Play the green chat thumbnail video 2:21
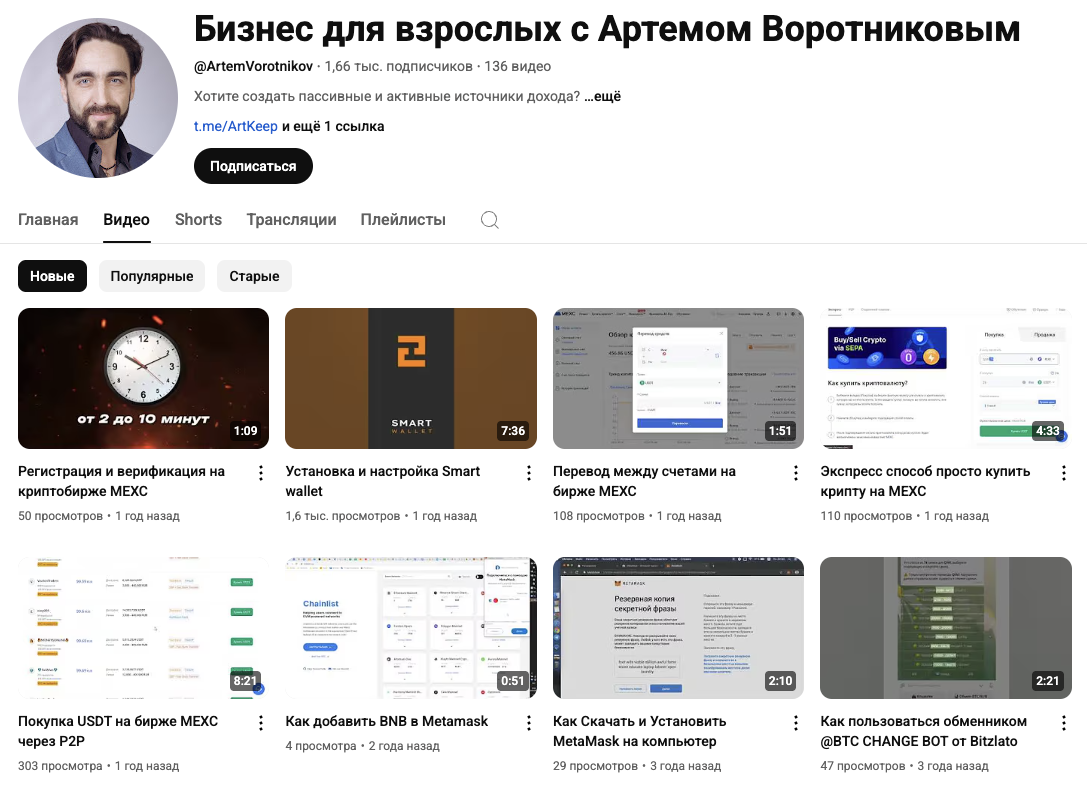Viewport: 1087px width, 792px height. coord(946,628)
